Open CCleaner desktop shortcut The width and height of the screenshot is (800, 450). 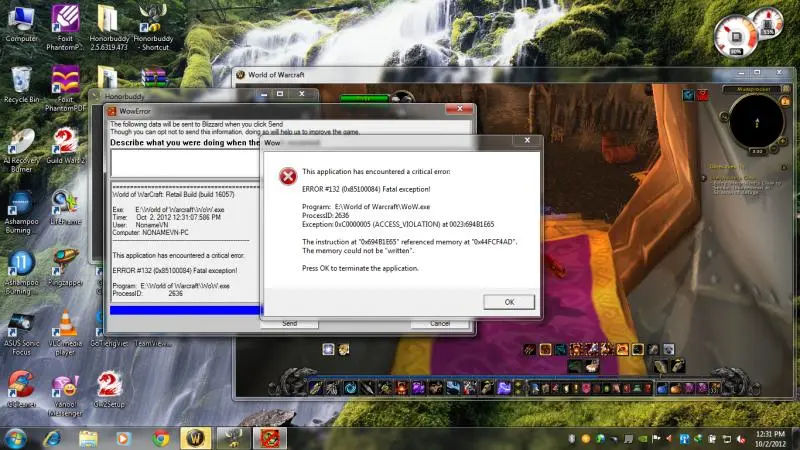point(21,388)
